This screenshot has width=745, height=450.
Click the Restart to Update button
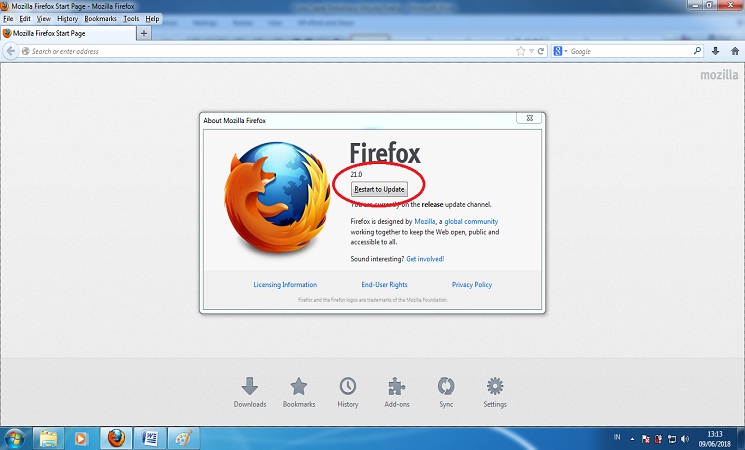click(379, 189)
